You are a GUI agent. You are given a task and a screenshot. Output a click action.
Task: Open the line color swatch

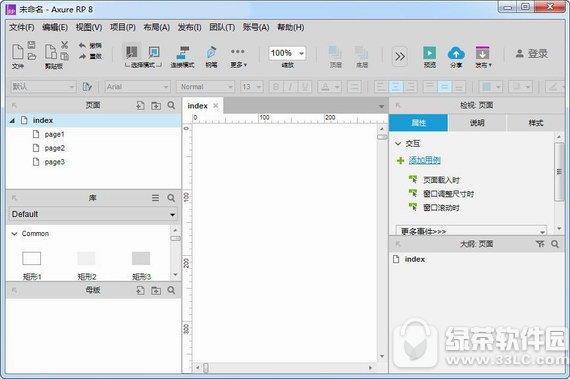(x=555, y=87)
